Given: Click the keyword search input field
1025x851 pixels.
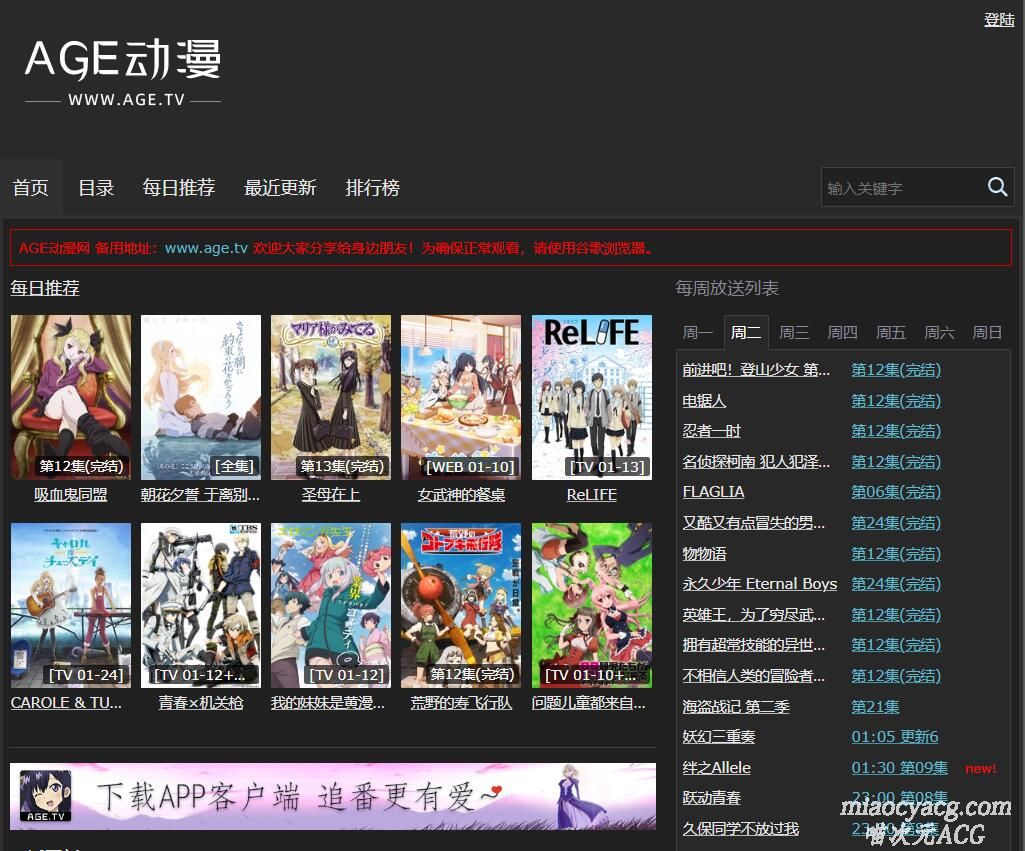Looking at the screenshot, I should click(900, 188).
